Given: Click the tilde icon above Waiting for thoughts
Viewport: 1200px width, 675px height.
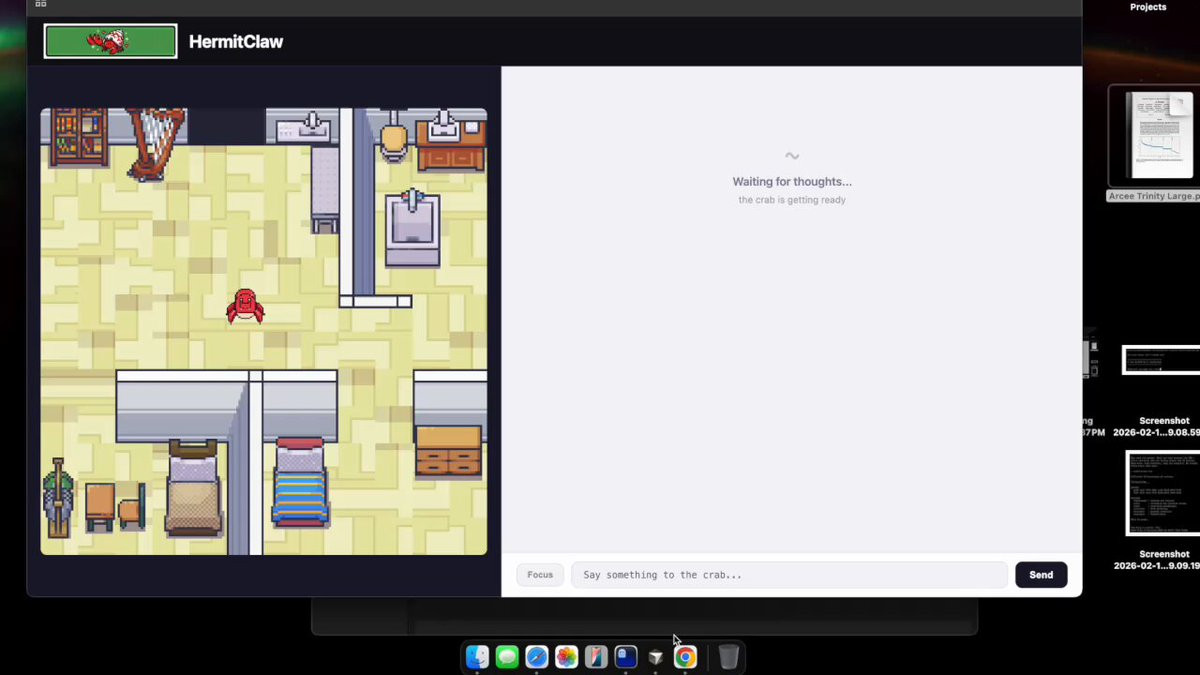Looking at the screenshot, I should (792, 156).
